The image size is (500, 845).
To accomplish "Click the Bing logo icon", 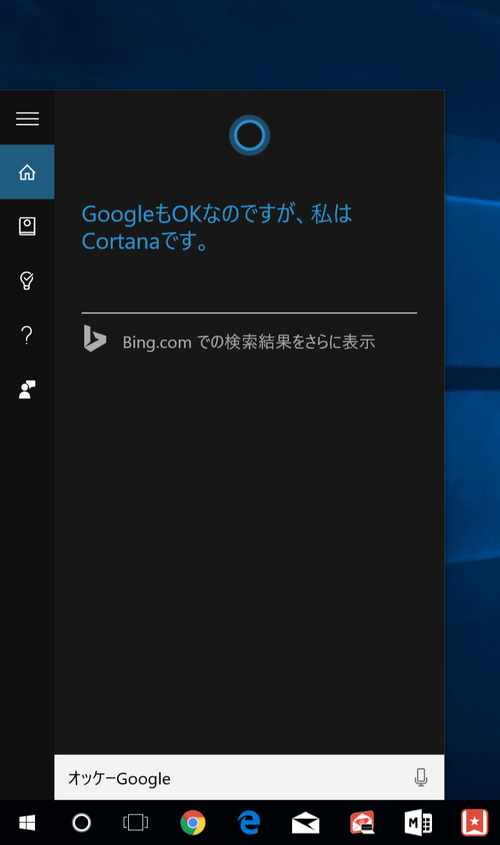I will click(95, 338).
